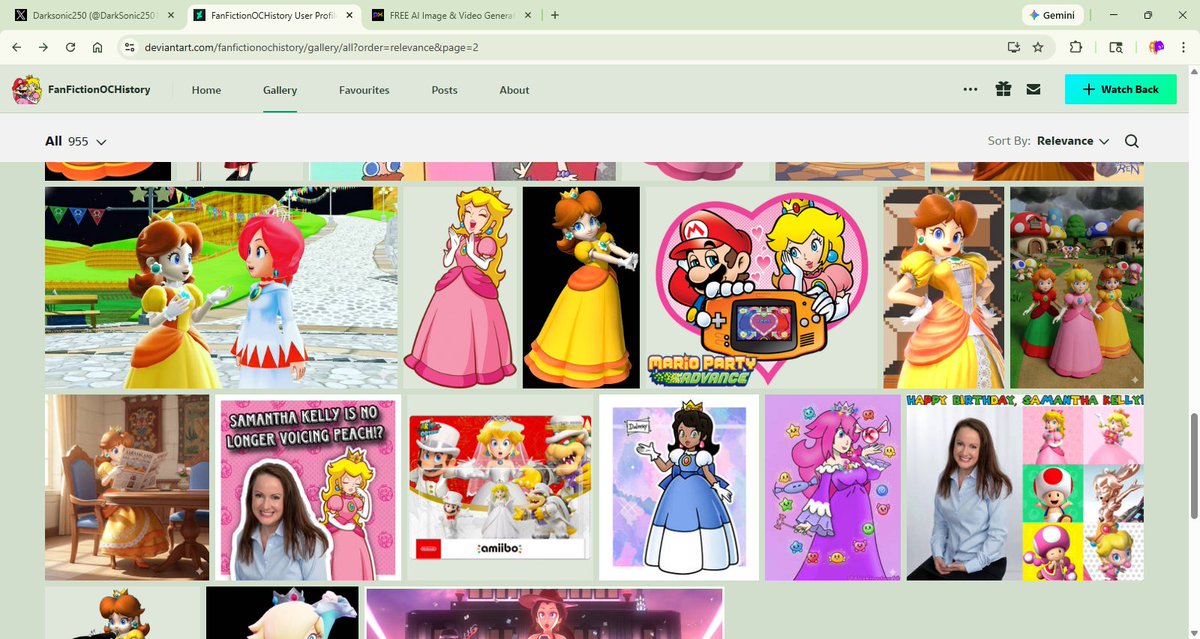Image resolution: width=1200 pixels, height=639 pixels.
Task: Open the Sort By Relevance dropdown
Action: (x=1073, y=141)
